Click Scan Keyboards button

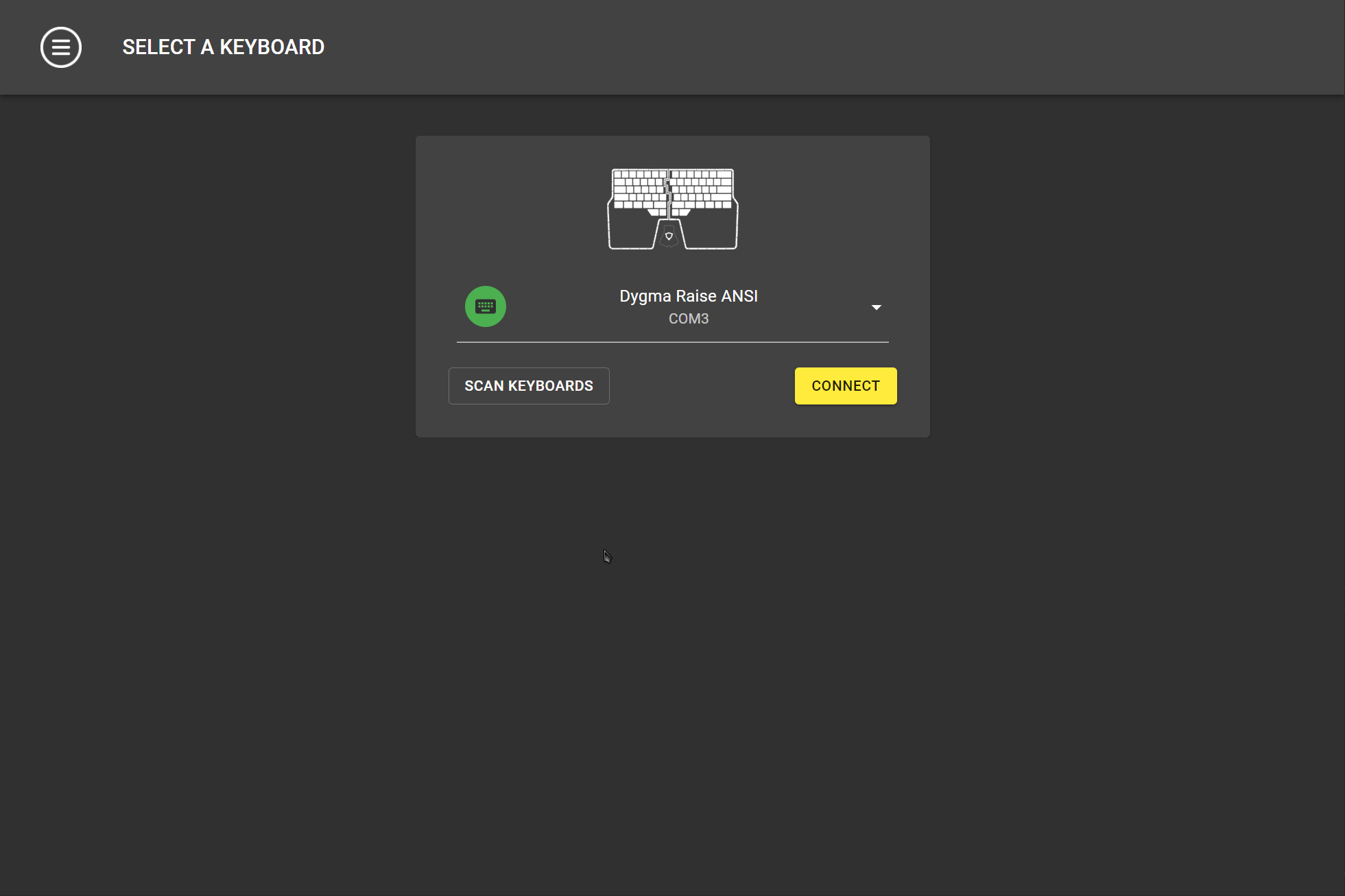529,386
